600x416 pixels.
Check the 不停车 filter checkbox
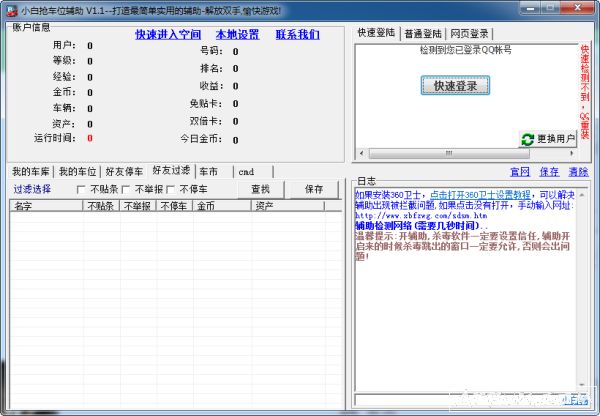(171, 189)
